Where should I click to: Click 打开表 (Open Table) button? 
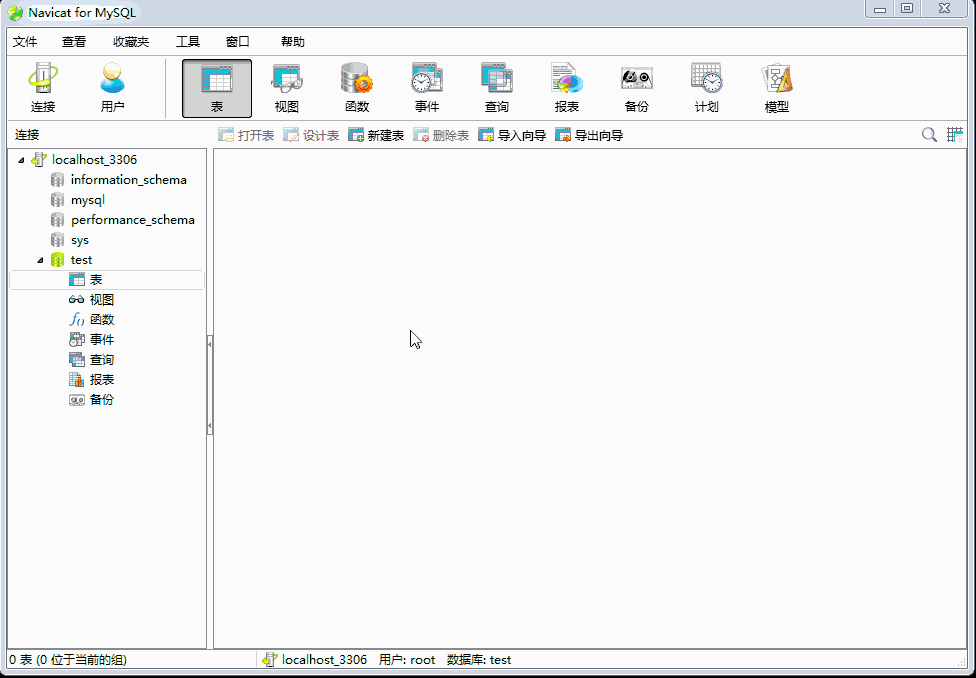pos(246,135)
